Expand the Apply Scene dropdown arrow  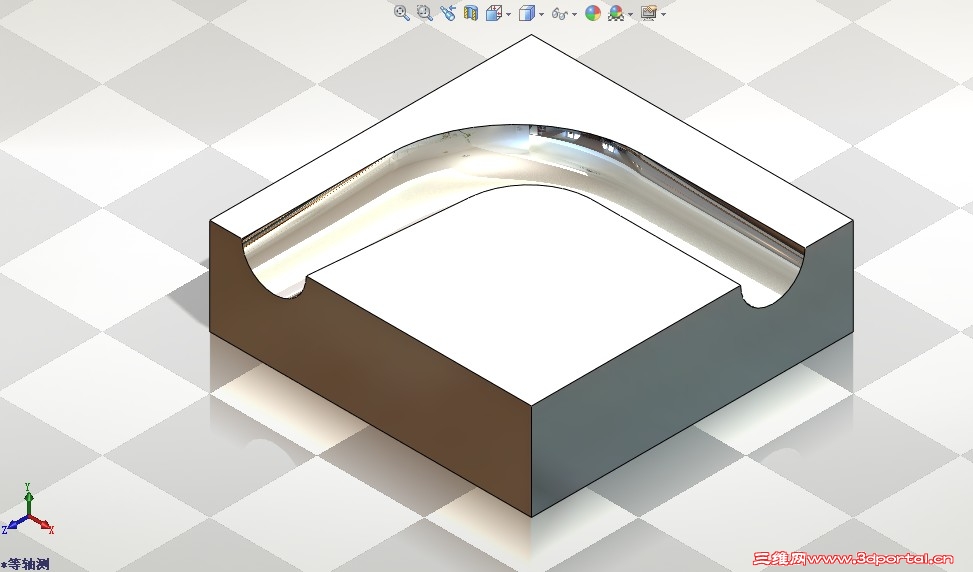(x=631, y=14)
